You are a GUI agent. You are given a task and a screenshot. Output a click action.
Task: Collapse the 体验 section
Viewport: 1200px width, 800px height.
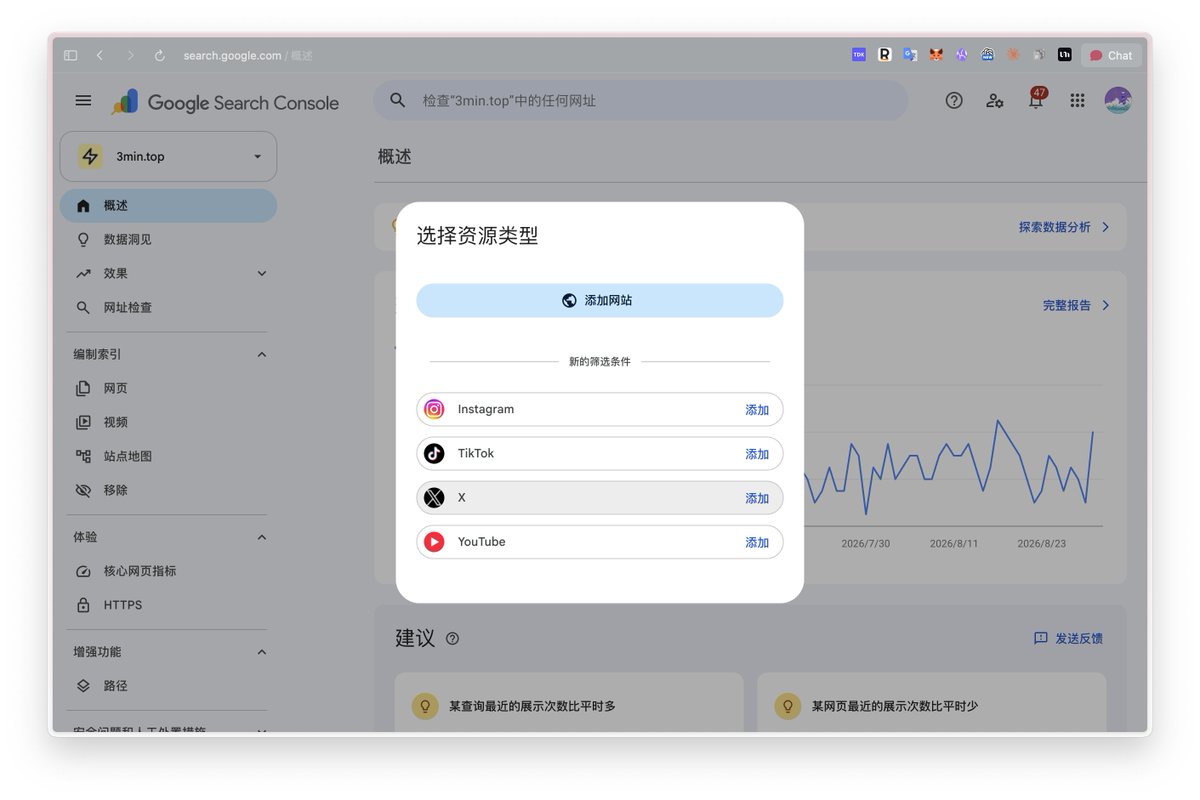point(262,537)
